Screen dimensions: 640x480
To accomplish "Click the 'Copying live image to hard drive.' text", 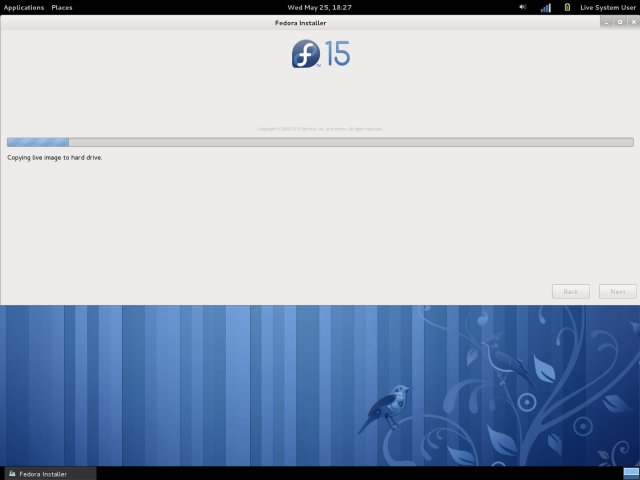I will click(55, 158).
